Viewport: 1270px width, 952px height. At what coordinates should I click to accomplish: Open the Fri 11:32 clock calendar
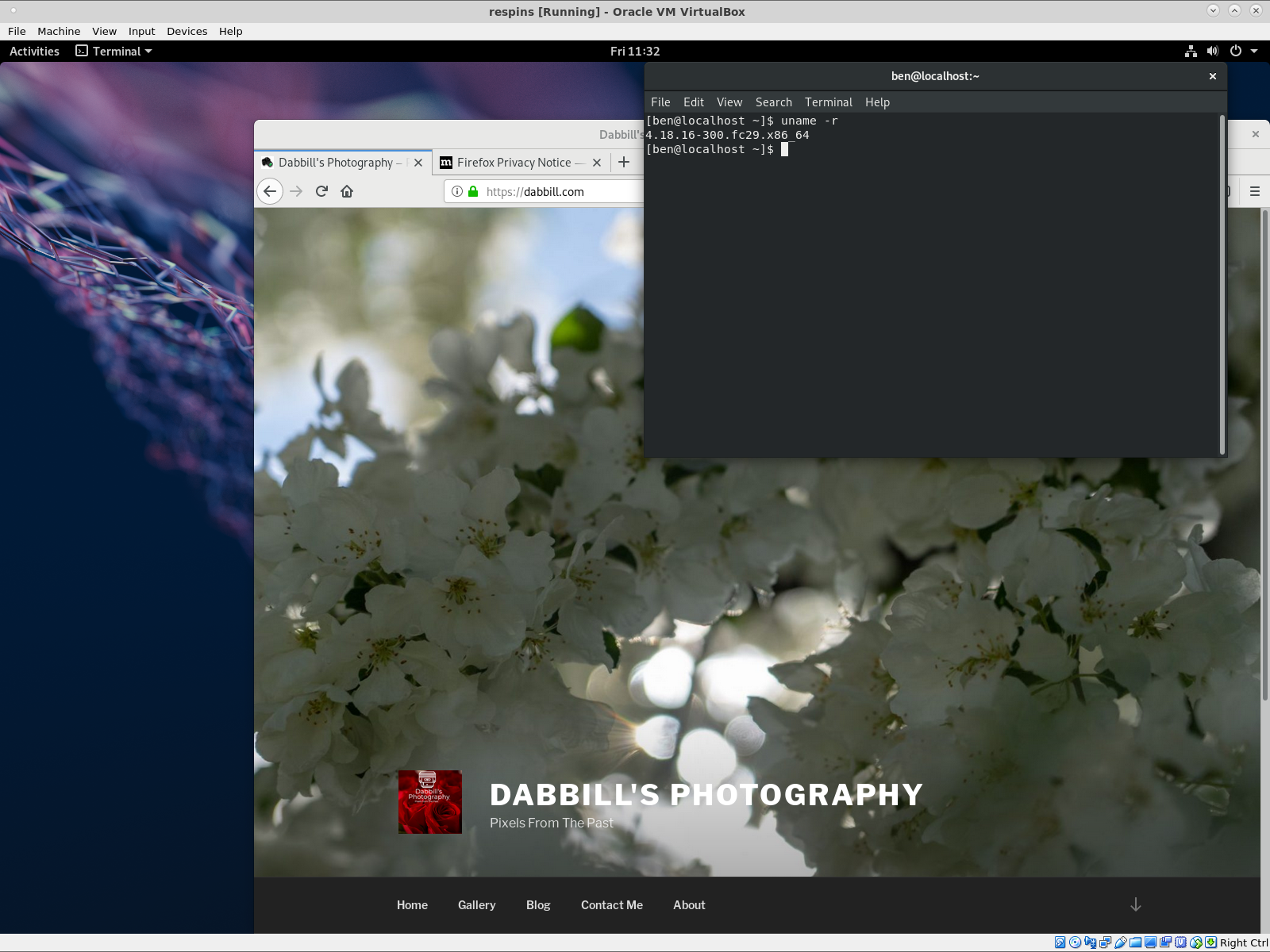pyautogui.click(x=635, y=51)
